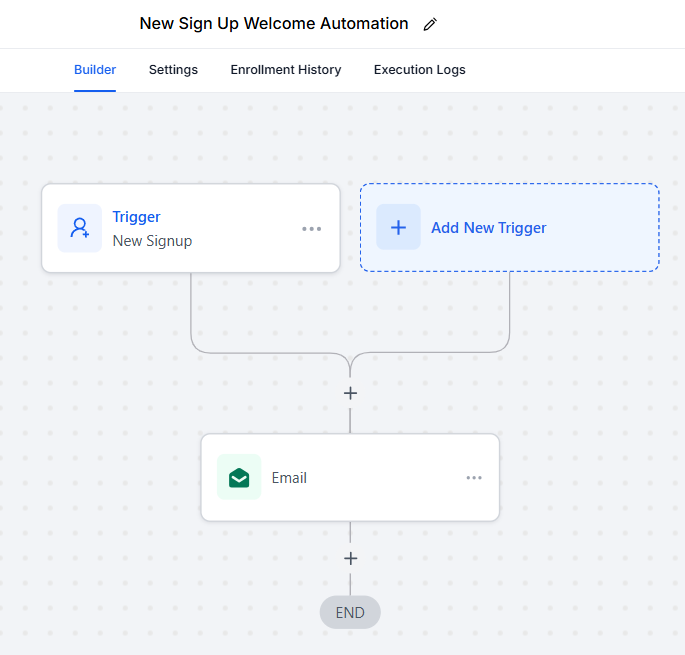The width and height of the screenshot is (685, 655).
Task: Add a step between Email and END
Action: [x=350, y=558]
